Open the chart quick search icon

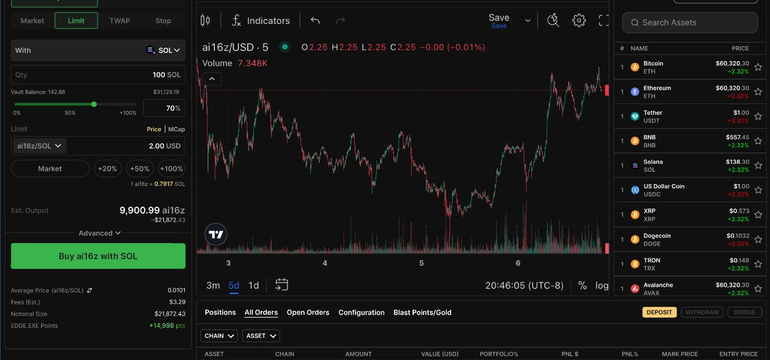pos(553,21)
